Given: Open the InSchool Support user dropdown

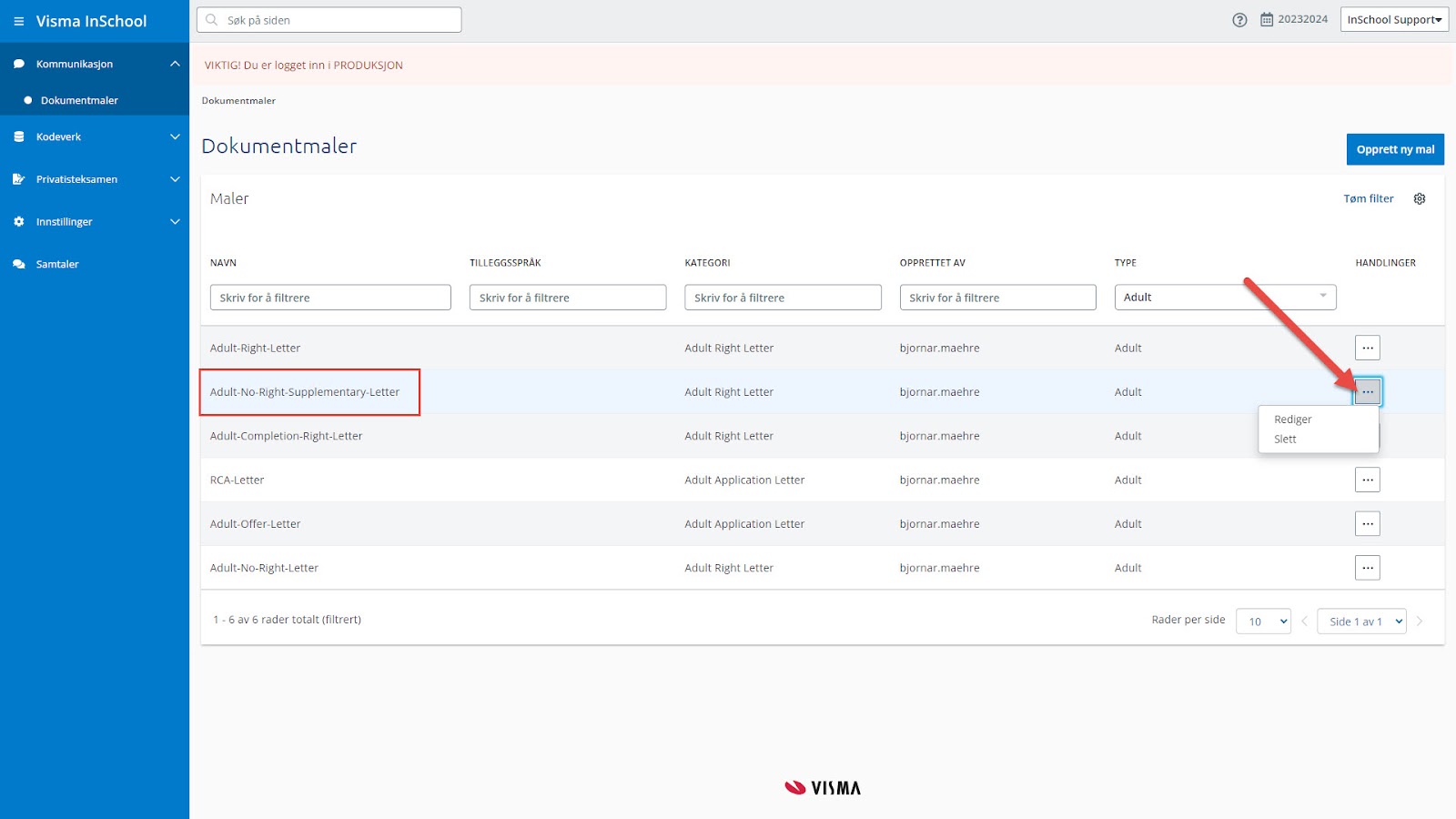Looking at the screenshot, I should (1394, 19).
